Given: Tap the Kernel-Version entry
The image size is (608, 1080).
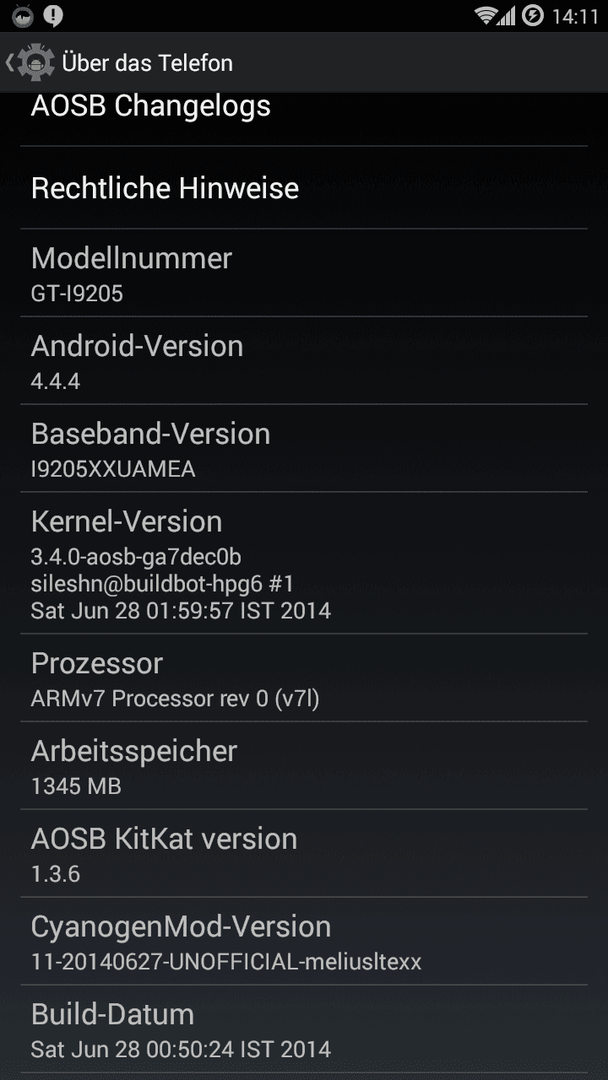Looking at the screenshot, I should pos(304,563).
